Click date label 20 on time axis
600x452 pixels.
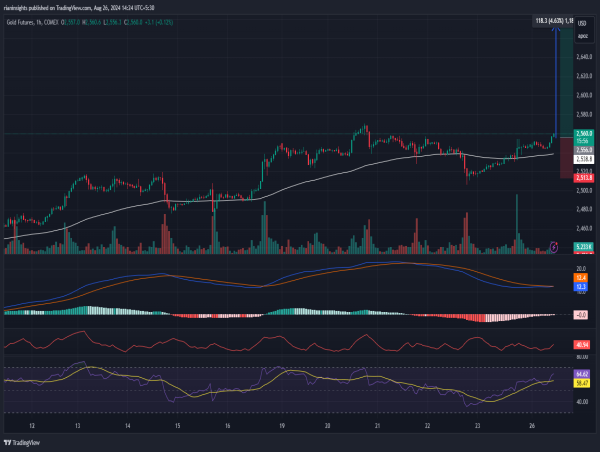coord(328,426)
